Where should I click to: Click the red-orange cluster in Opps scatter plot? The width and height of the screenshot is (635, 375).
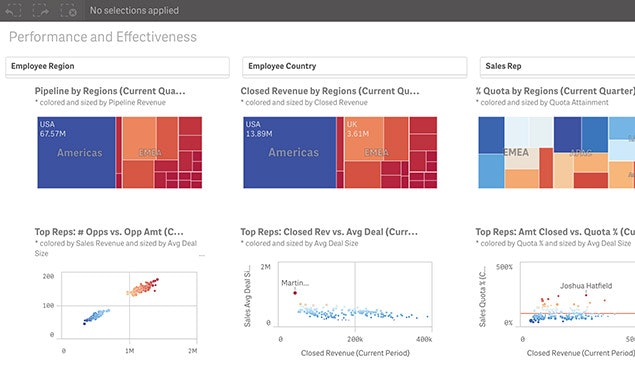(143, 287)
